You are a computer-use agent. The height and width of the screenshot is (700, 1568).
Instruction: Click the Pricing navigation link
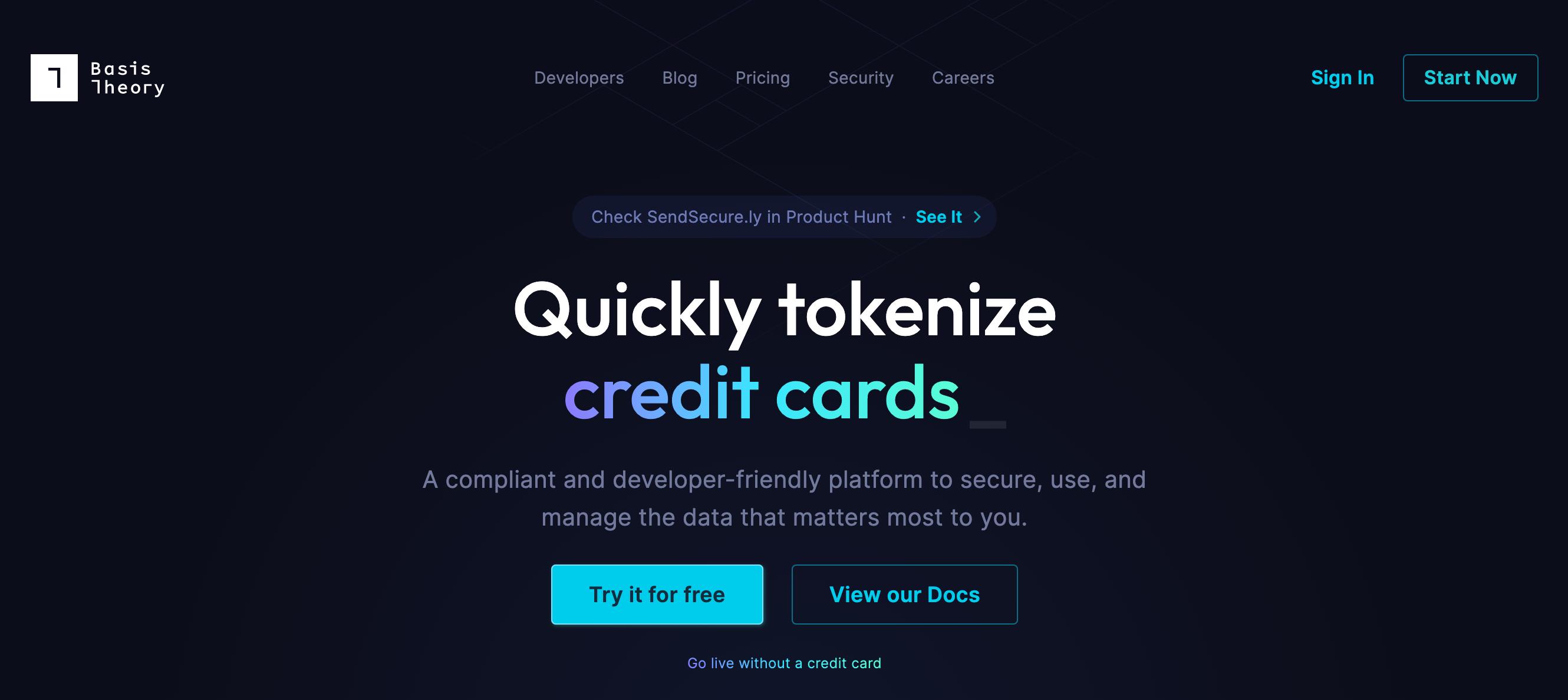pyautogui.click(x=762, y=77)
